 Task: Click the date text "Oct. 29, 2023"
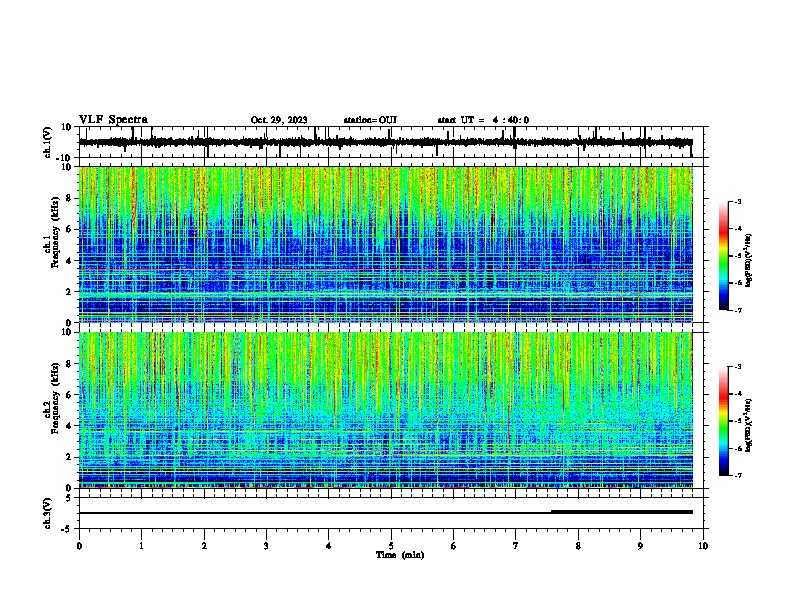pos(279,120)
